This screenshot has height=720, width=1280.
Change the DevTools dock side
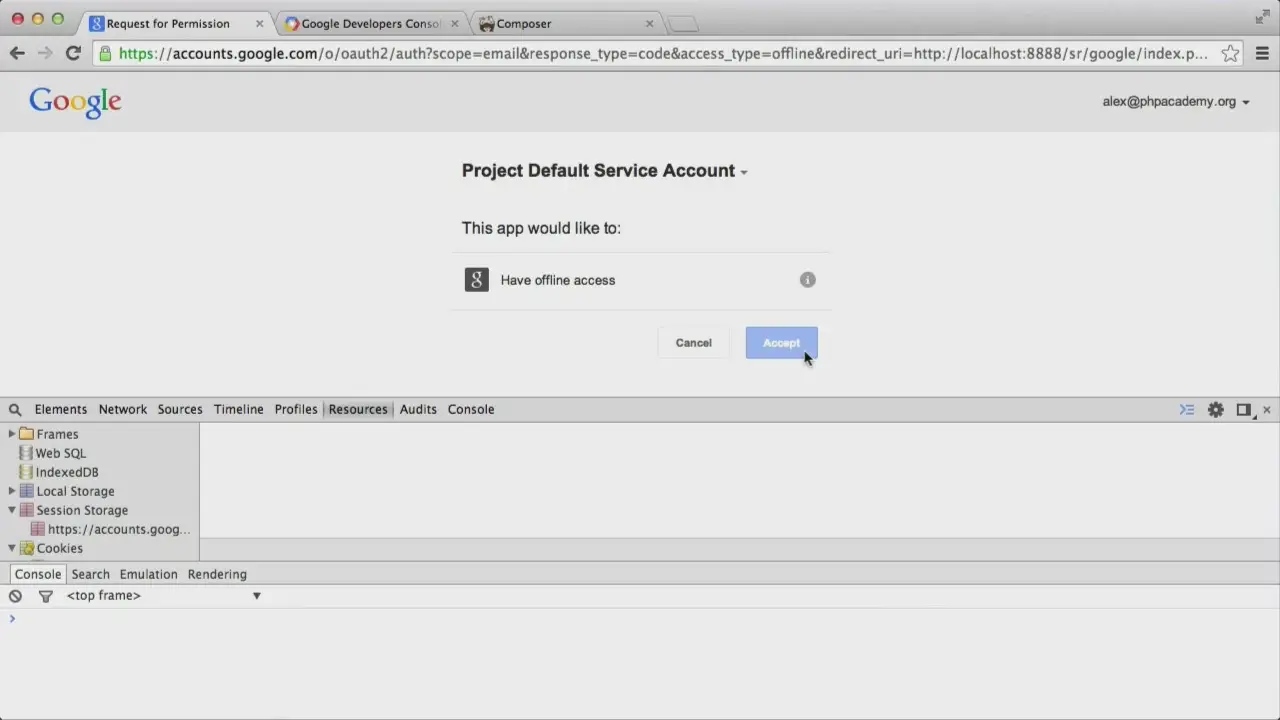(x=1244, y=409)
